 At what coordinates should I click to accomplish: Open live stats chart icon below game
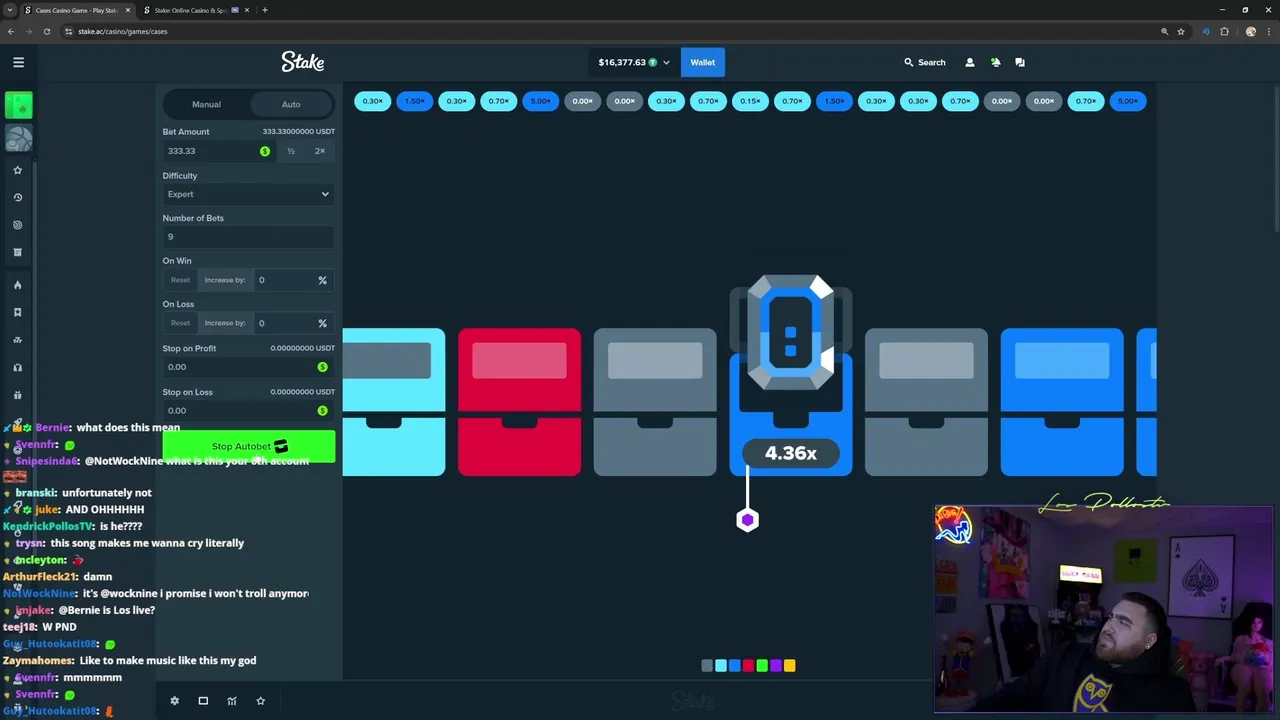[x=232, y=701]
